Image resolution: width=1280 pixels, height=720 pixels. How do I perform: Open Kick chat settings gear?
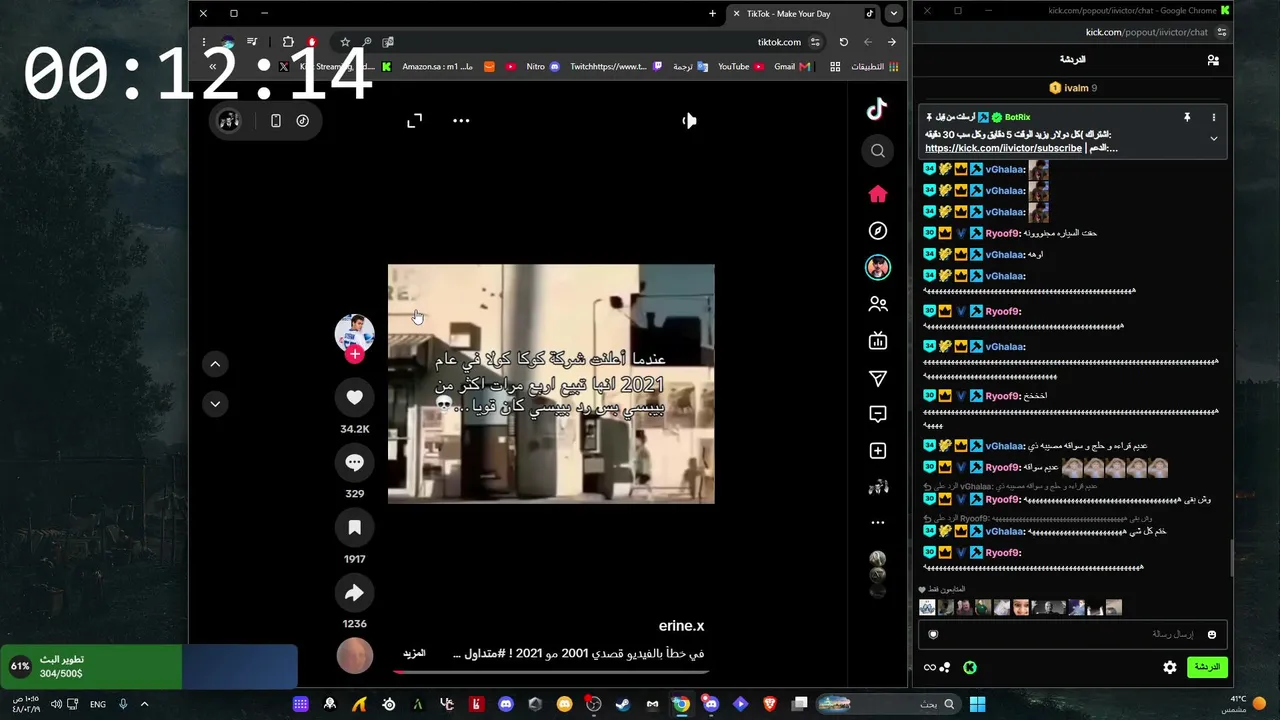(1170, 667)
